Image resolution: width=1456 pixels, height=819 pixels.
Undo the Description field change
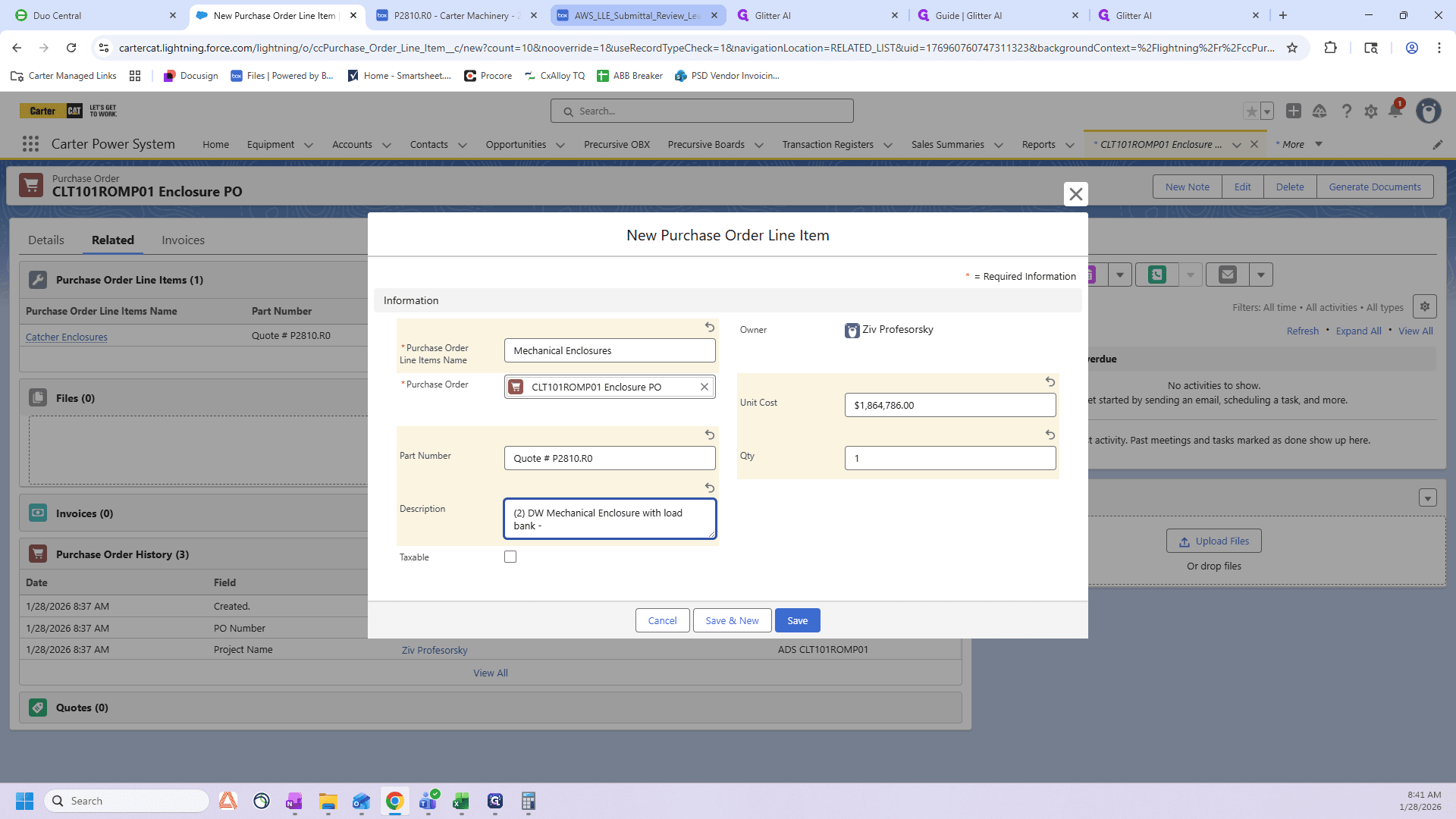710,488
